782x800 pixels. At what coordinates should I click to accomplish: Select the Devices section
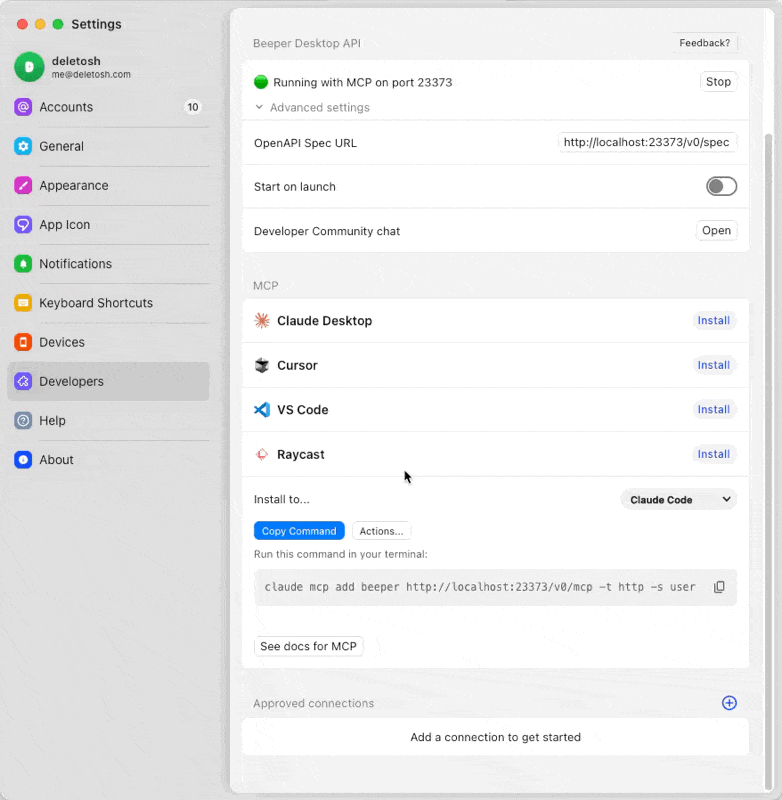(109, 342)
